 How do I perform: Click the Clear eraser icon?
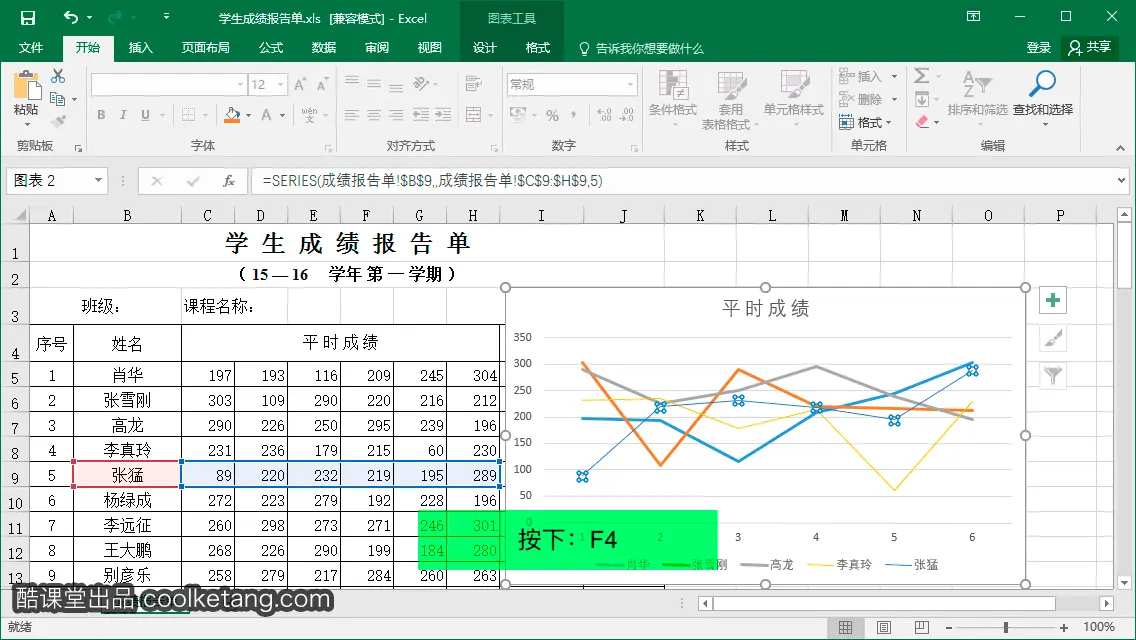[x=922, y=122]
